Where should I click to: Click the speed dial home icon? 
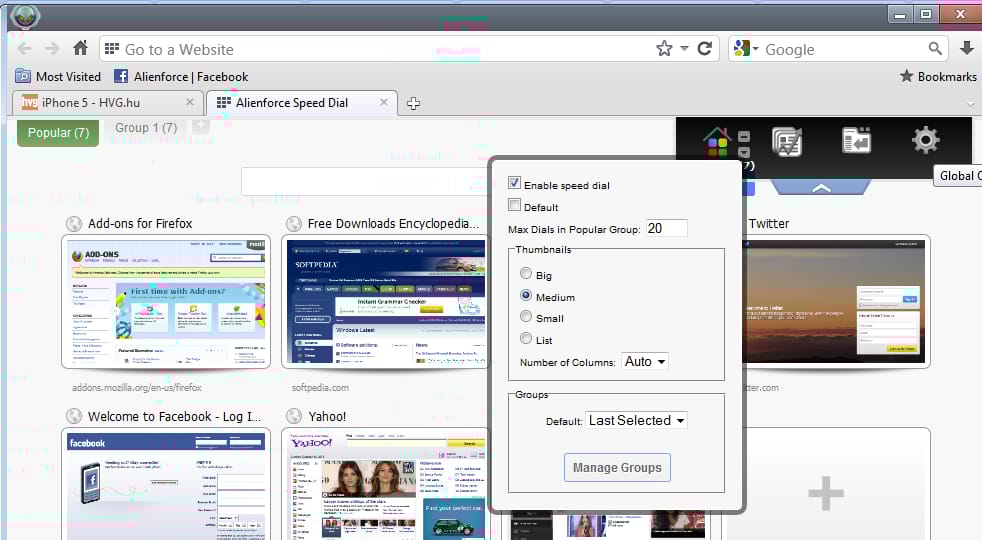[717, 141]
